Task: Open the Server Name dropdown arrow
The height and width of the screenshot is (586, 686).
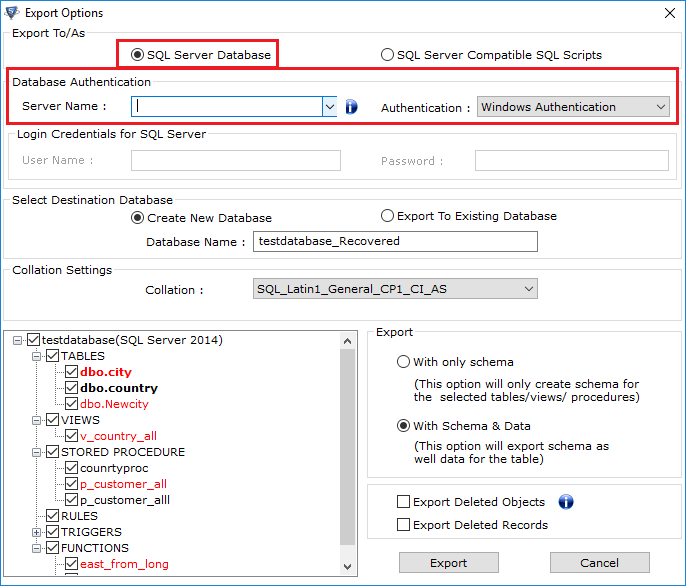Action: [330, 106]
